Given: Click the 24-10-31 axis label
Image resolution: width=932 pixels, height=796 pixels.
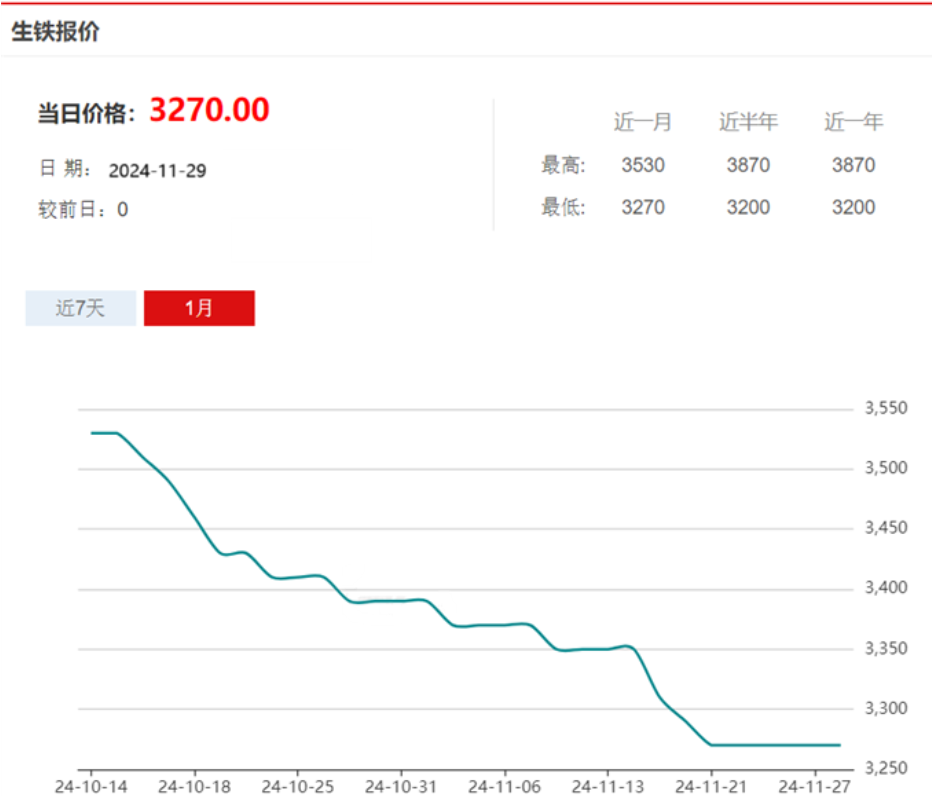Looking at the screenshot, I should coord(401,786).
